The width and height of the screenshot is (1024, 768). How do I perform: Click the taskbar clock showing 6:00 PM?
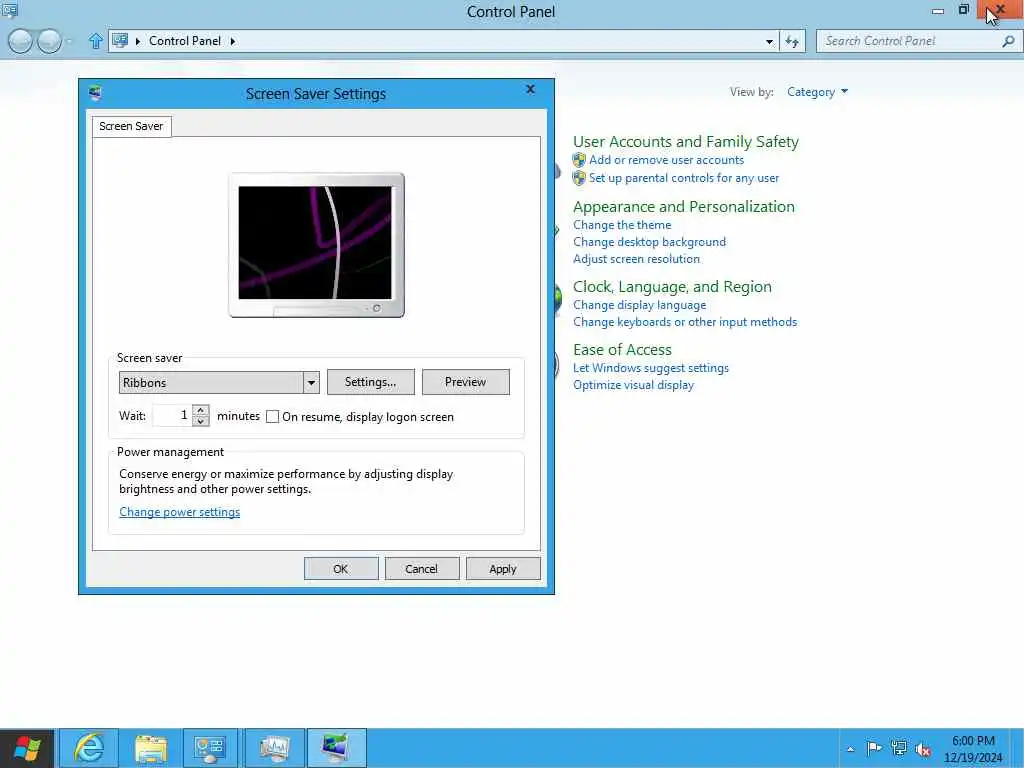coord(973,749)
